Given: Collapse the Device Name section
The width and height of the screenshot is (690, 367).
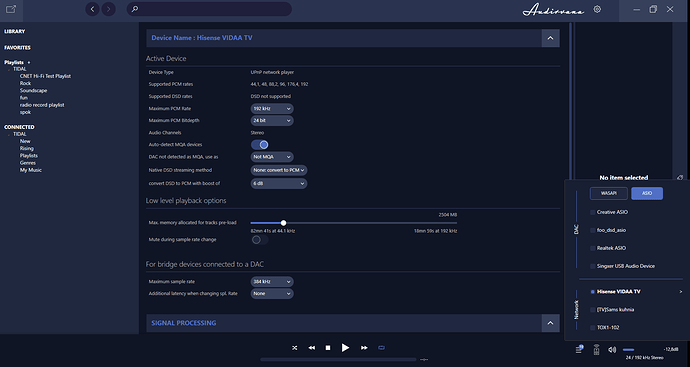Looking at the screenshot, I should [x=551, y=38].
